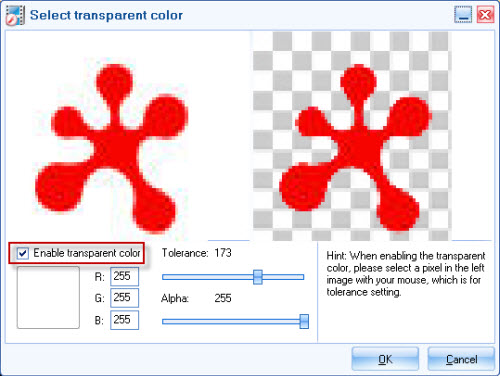Viewport: 500px width, 376px height.
Task: Click the application icon in title bar
Action: [15, 15]
